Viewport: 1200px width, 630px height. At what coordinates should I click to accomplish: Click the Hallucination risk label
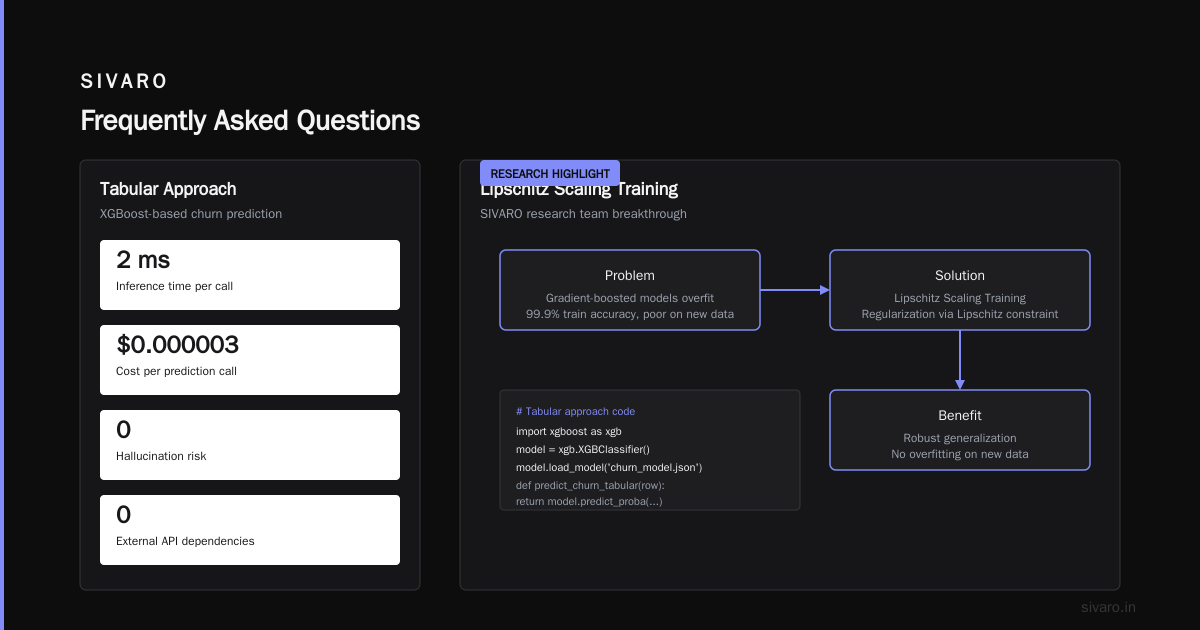click(161, 456)
